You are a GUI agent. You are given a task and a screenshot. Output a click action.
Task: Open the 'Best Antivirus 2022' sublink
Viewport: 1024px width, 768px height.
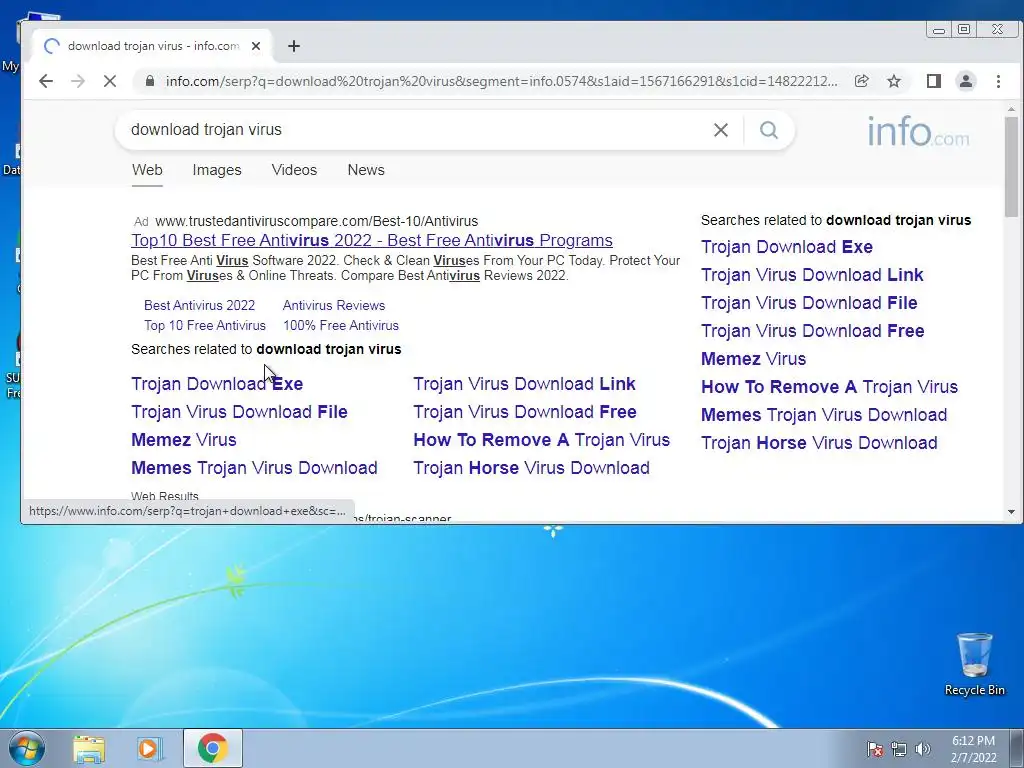pyautogui.click(x=199, y=305)
